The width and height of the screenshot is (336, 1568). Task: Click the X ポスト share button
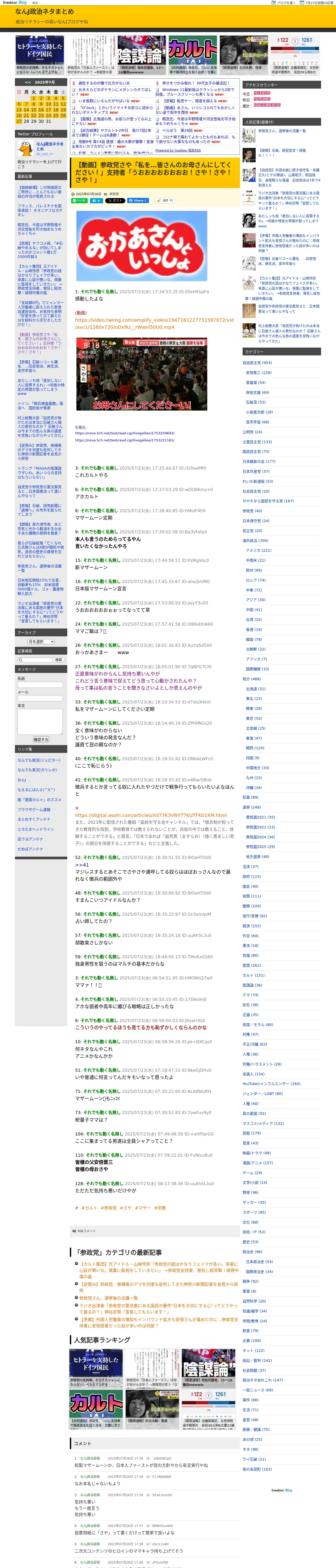pos(115,200)
